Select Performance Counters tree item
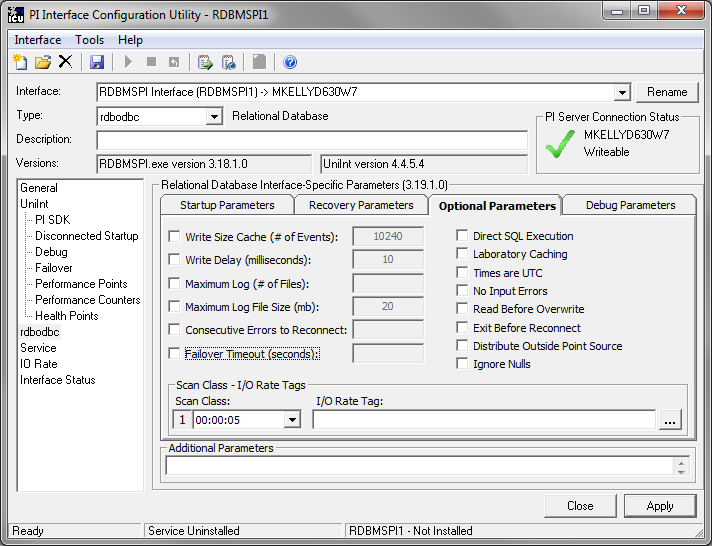 click(x=88, y=300)
